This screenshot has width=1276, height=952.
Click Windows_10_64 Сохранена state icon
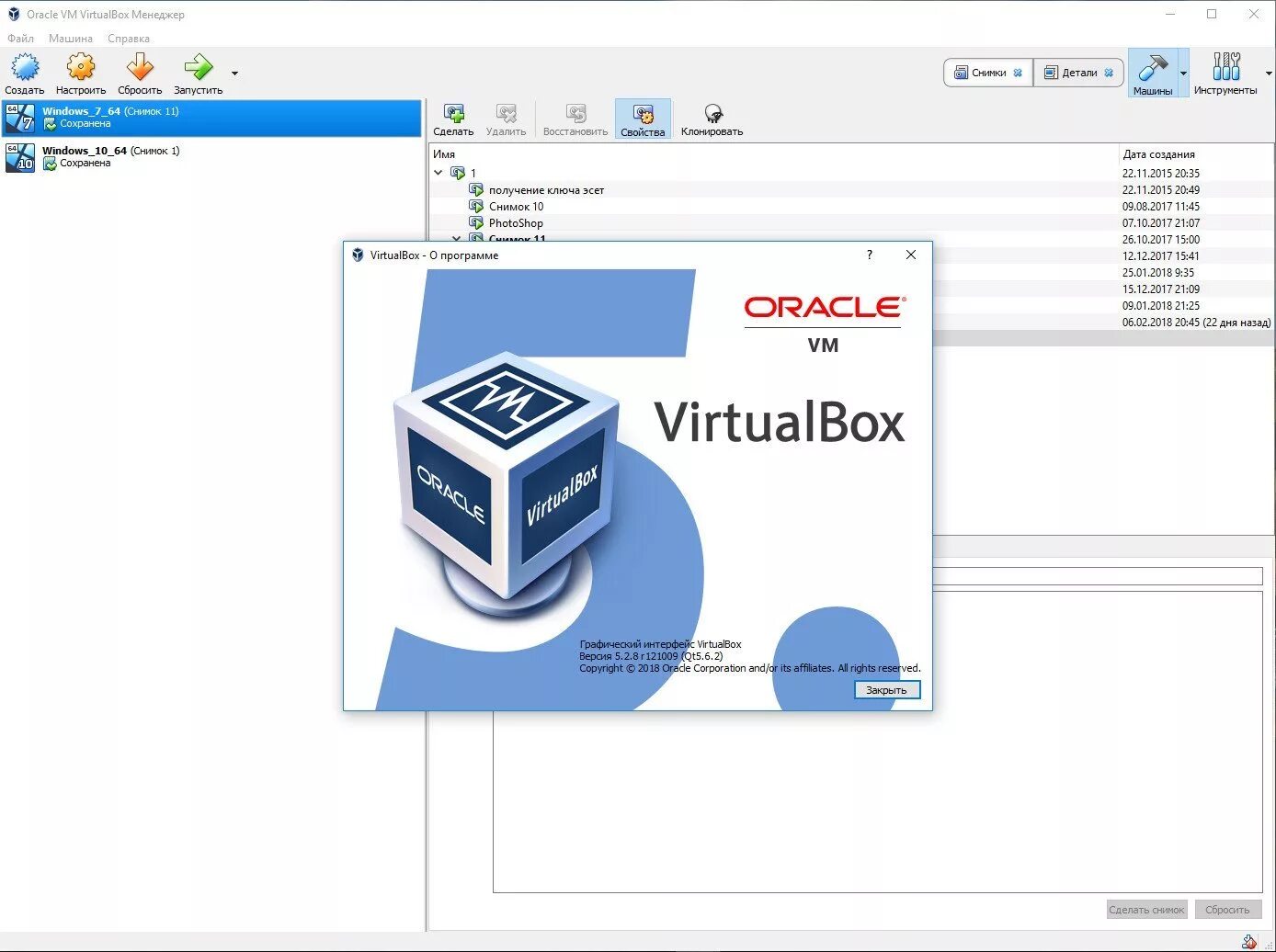click(x=50, y=164)
